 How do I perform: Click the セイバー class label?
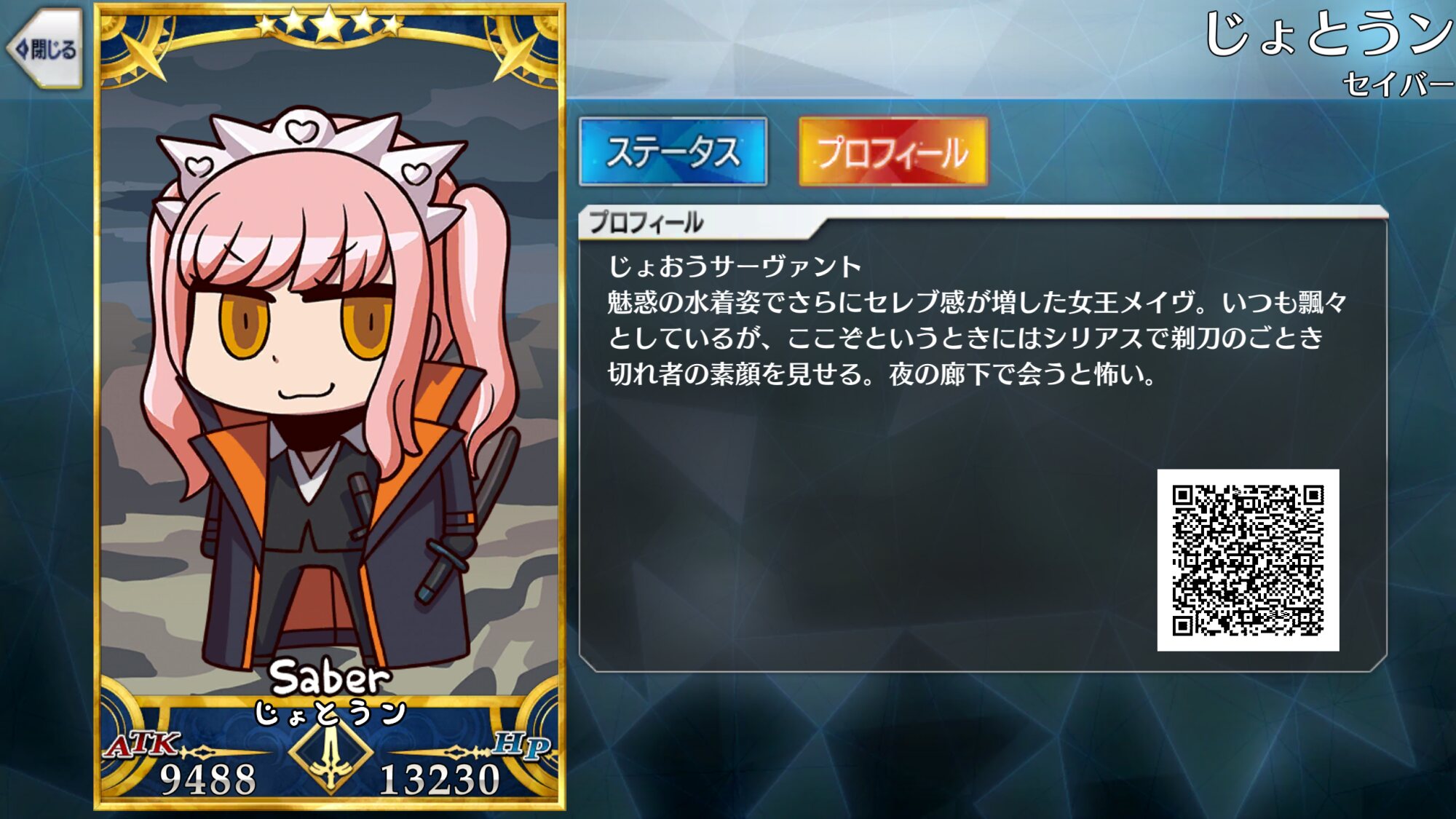[x=1398, y=84]
